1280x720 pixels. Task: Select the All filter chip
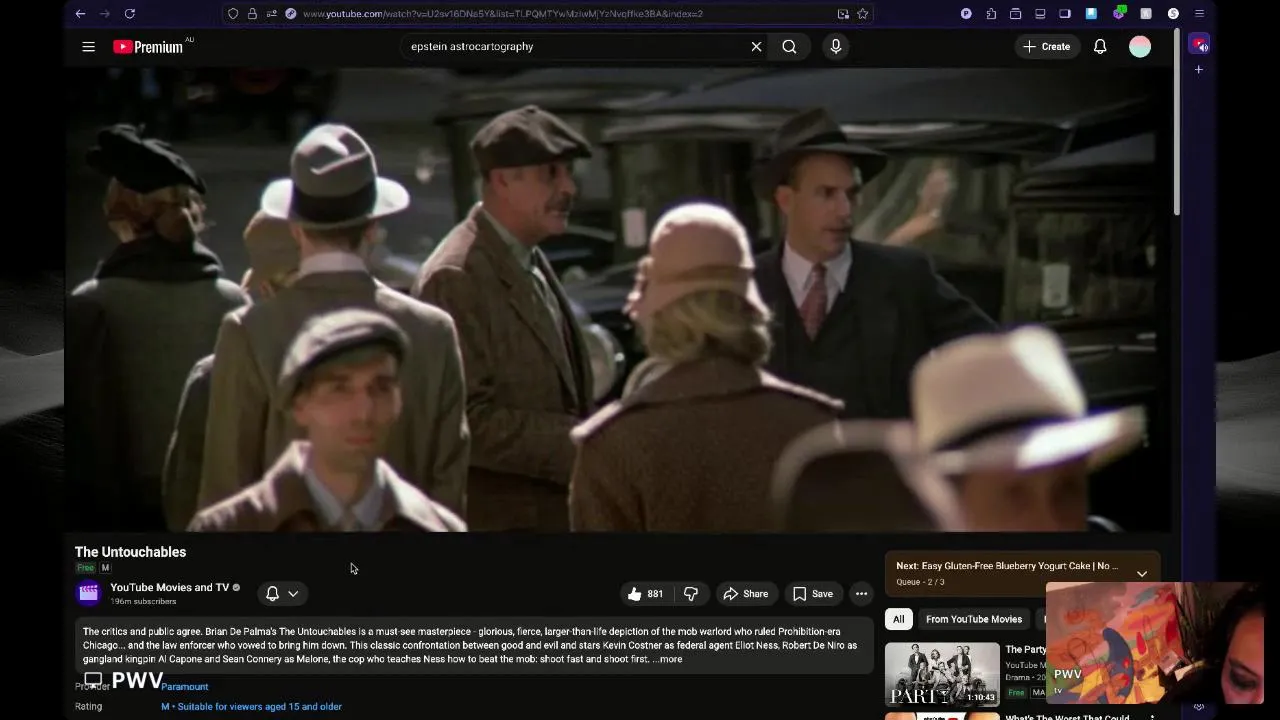tap(898, 619)
